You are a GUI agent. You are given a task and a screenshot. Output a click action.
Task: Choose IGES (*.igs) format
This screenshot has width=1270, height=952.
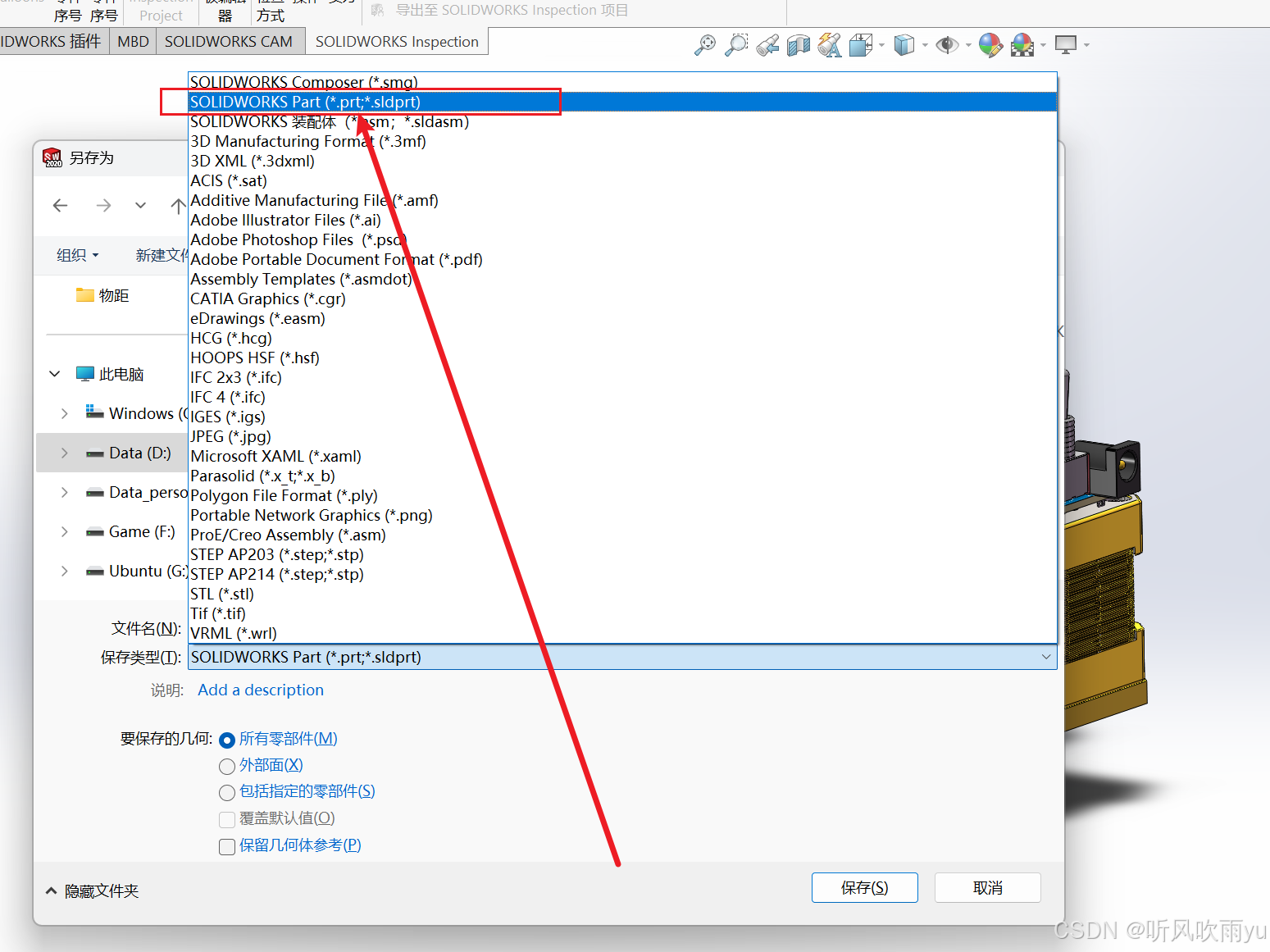coord(622,417)
